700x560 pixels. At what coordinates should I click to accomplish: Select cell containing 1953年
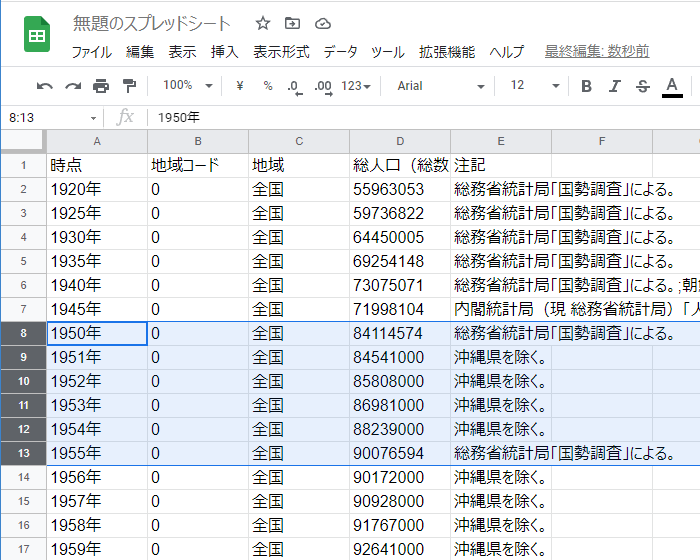pos(97,405)
